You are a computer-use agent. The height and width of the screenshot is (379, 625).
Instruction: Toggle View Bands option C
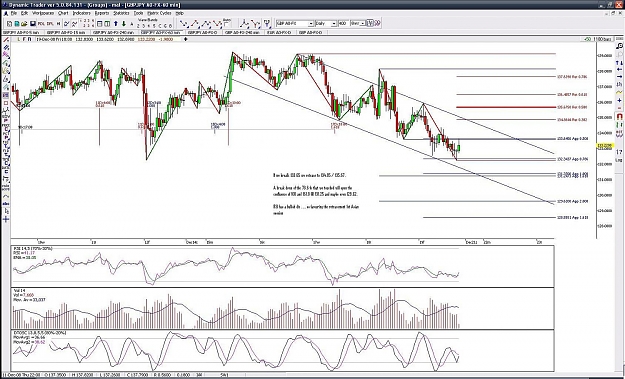point(159,26)
